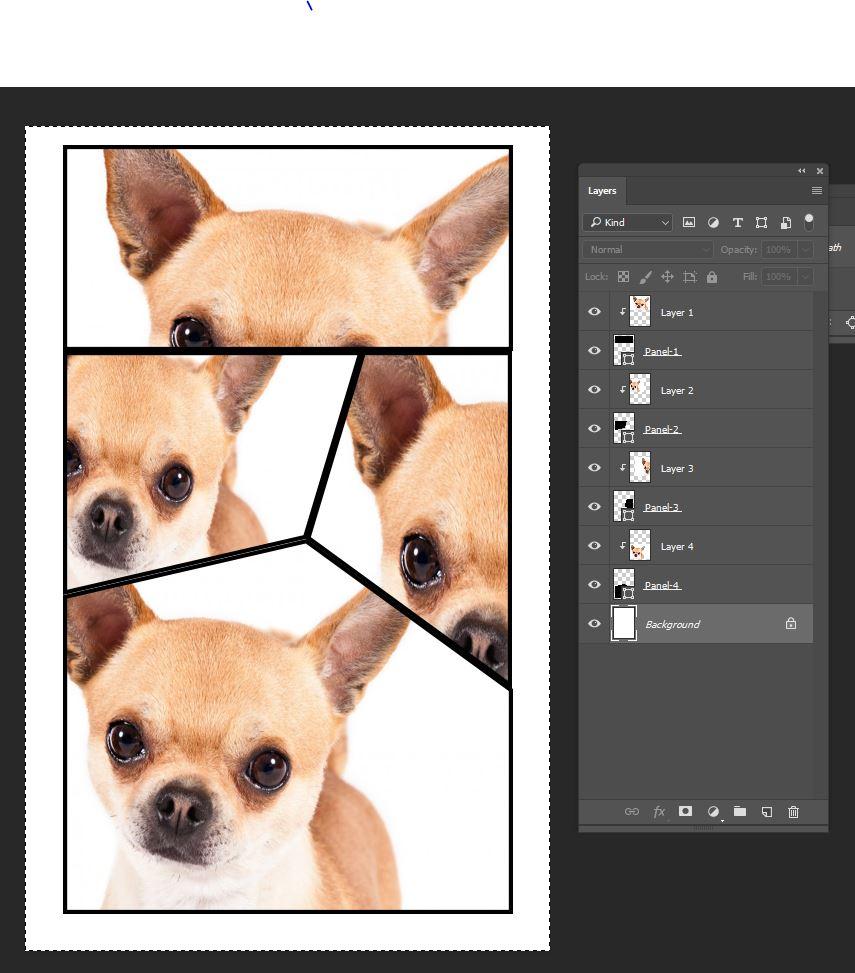Select Background layer name

(x=673, y=624)
